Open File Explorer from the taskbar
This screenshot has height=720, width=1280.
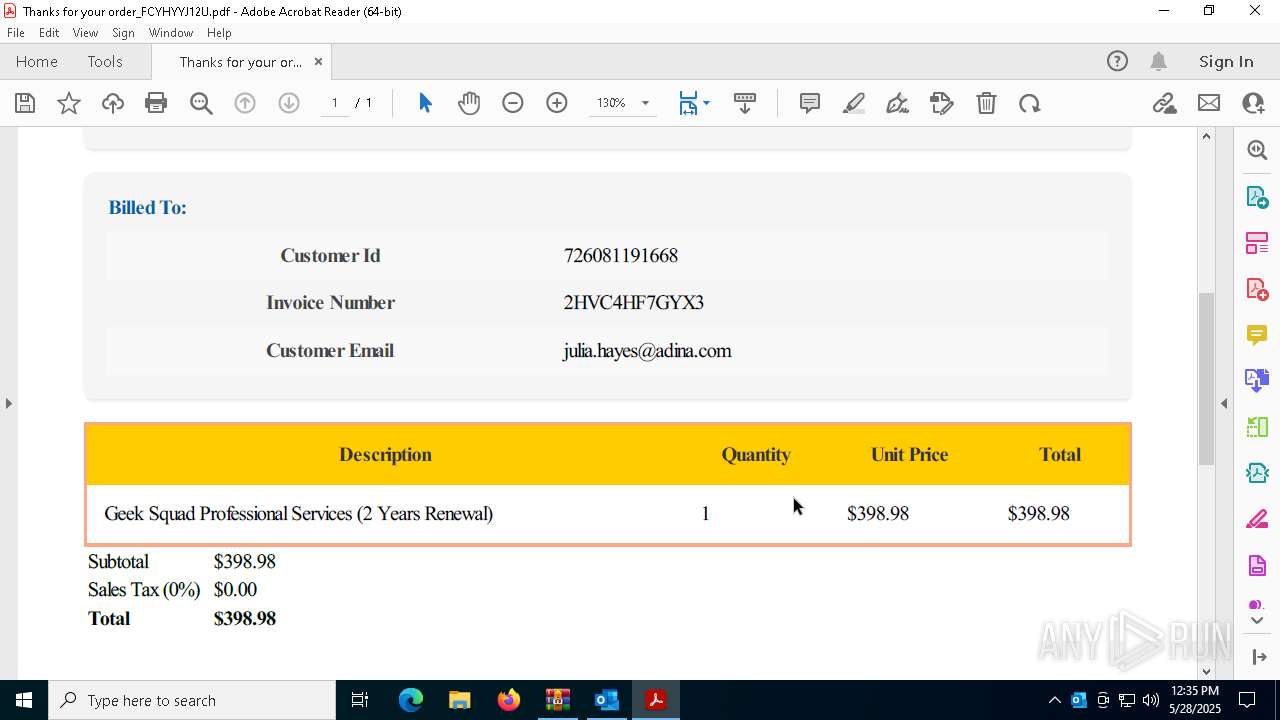point(459,700)
